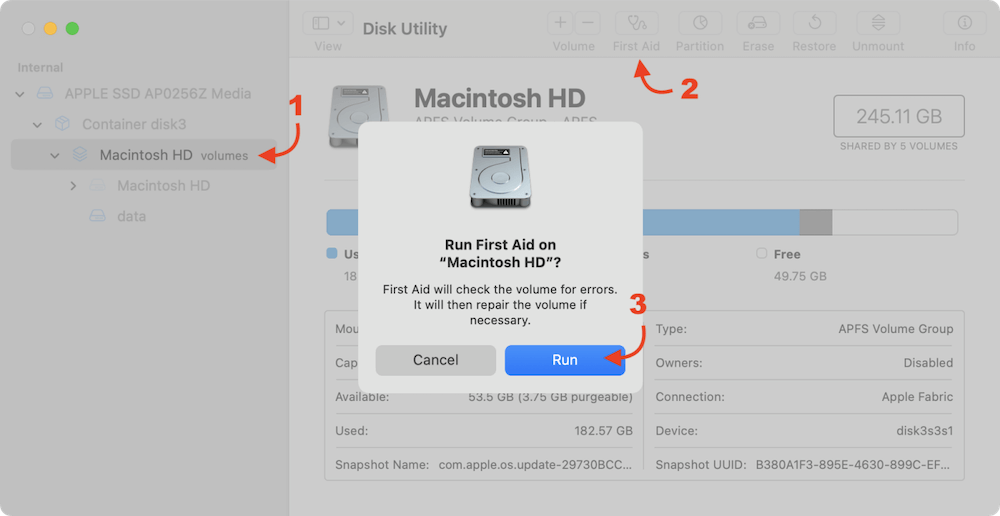This screenshot has height=516, width=1000.
Task: Click the Owners Disabled value
Action: coord(928,363)
